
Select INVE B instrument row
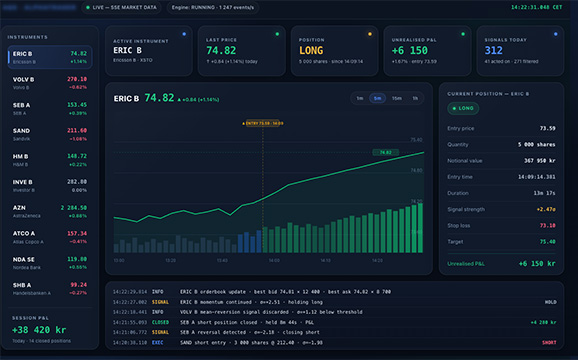coord(50,186)
